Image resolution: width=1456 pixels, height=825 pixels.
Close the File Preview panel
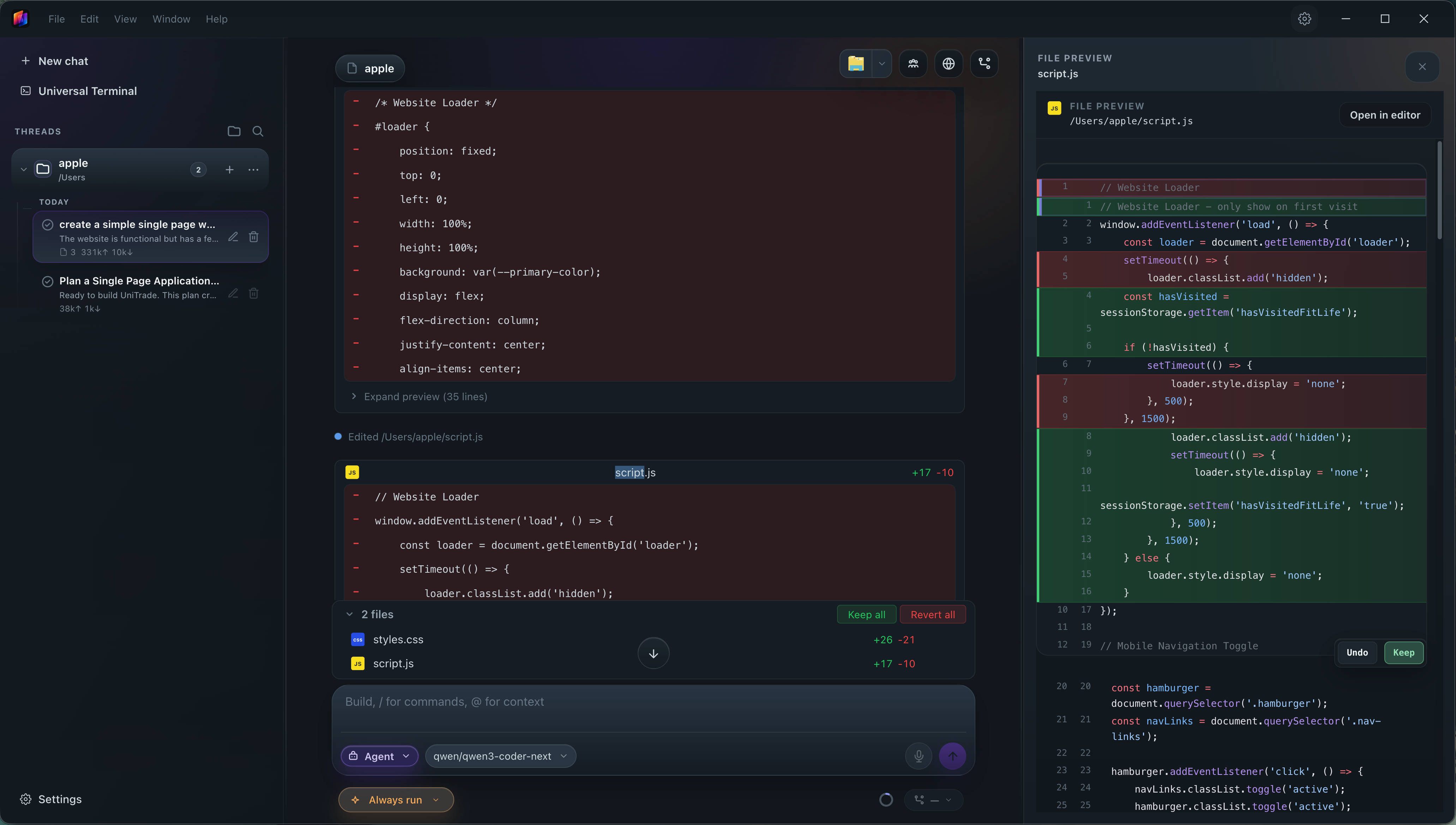(x=1422, y=67)
